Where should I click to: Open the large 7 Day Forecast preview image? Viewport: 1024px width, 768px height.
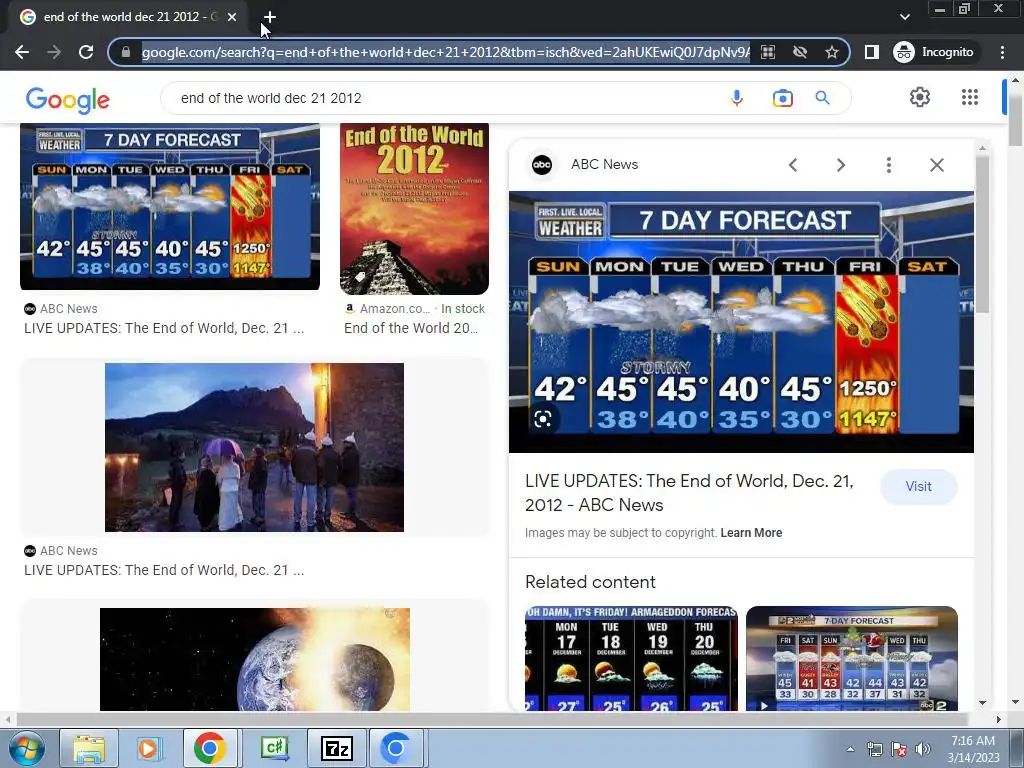tap(741, 321)
